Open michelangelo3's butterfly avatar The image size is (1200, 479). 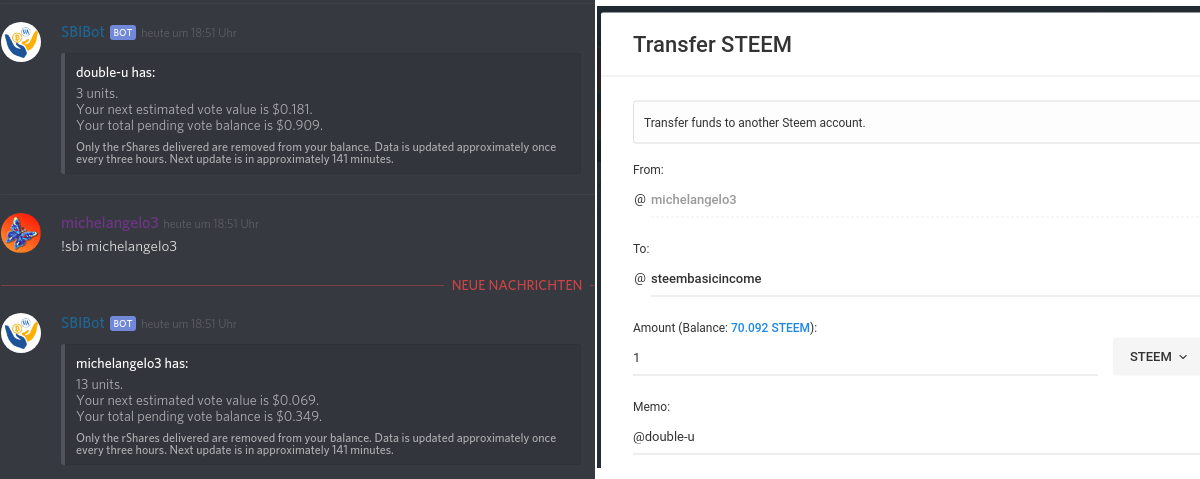click(x=21, y=232)
